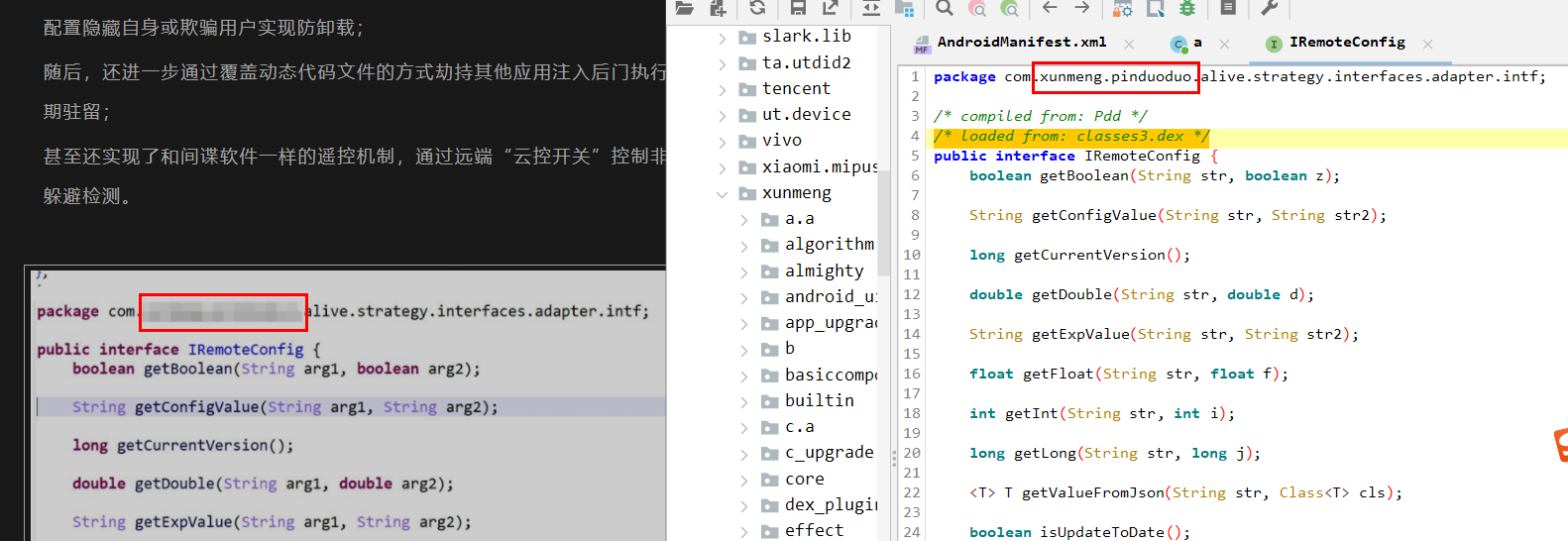Image resolution: width=1568 pixels, height=541 pixels.
Task: Open class search with red magnifier icon
Action: coord(977,8)
